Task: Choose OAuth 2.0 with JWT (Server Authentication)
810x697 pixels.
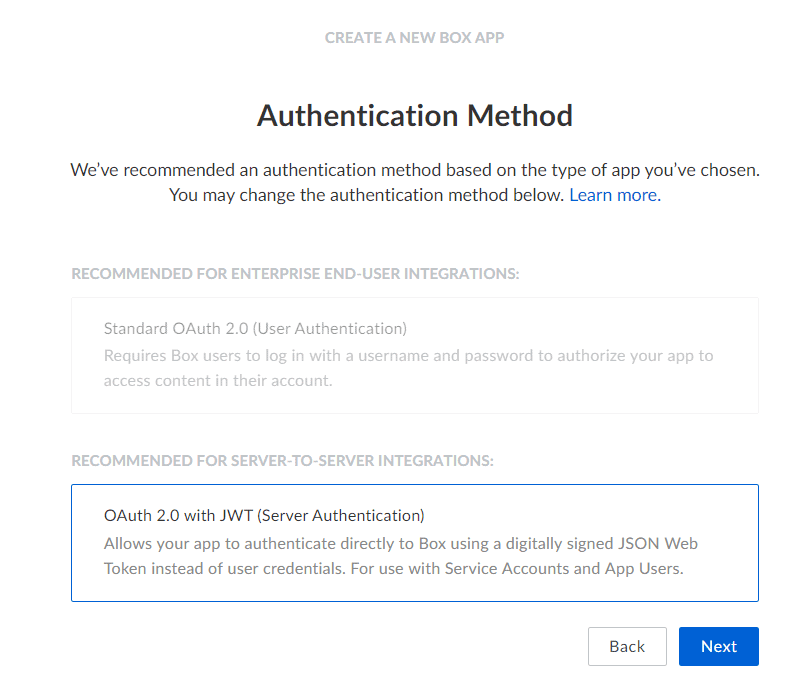Action: click(415, 543)
